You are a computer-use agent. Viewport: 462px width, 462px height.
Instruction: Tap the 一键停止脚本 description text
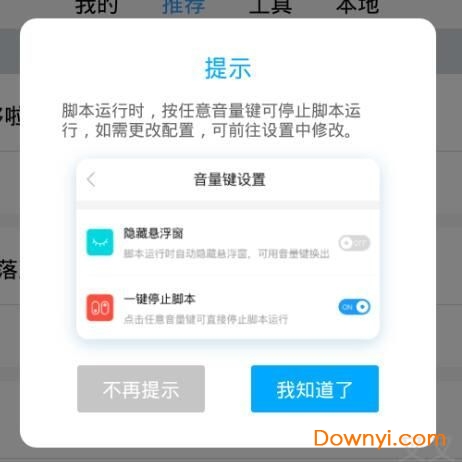[206, 319]
